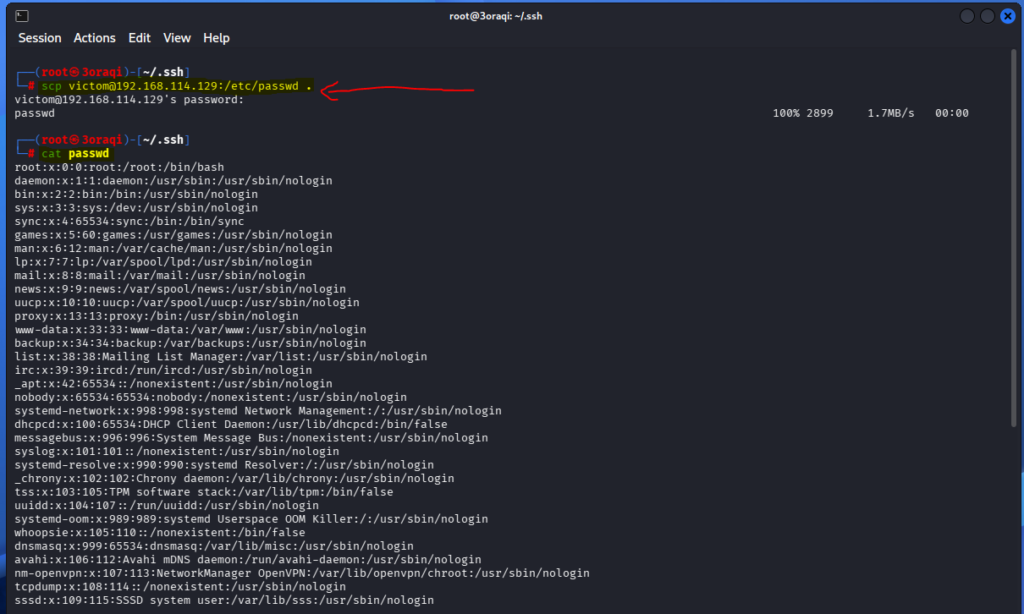1024x614 pixels.
Task: Click the 'password:' prompt line
Action: [x=129, y=100]
